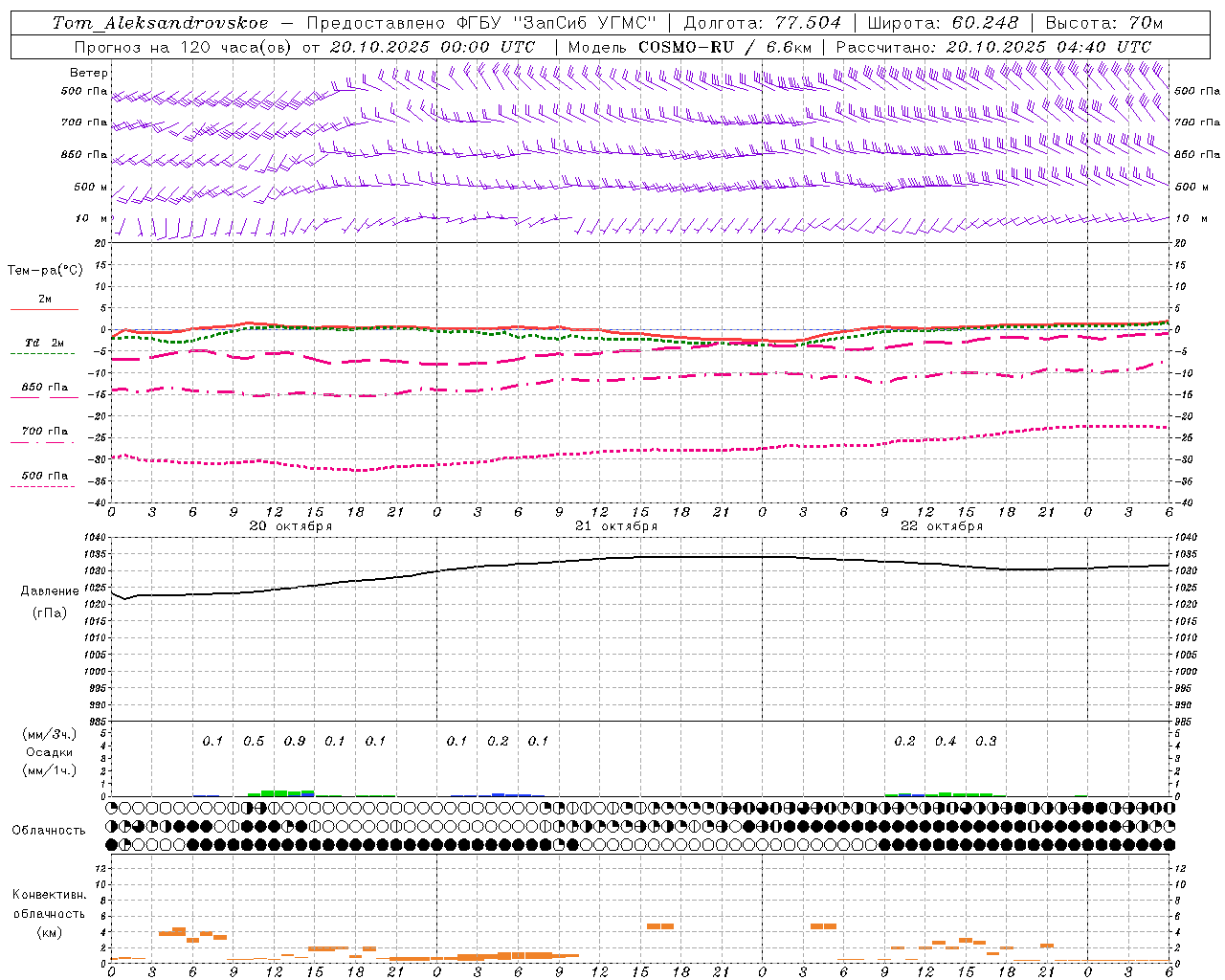Viewport: 1225px width, 980px height.
Task: Click the 21 октября date label
Action: coord(616,526)
